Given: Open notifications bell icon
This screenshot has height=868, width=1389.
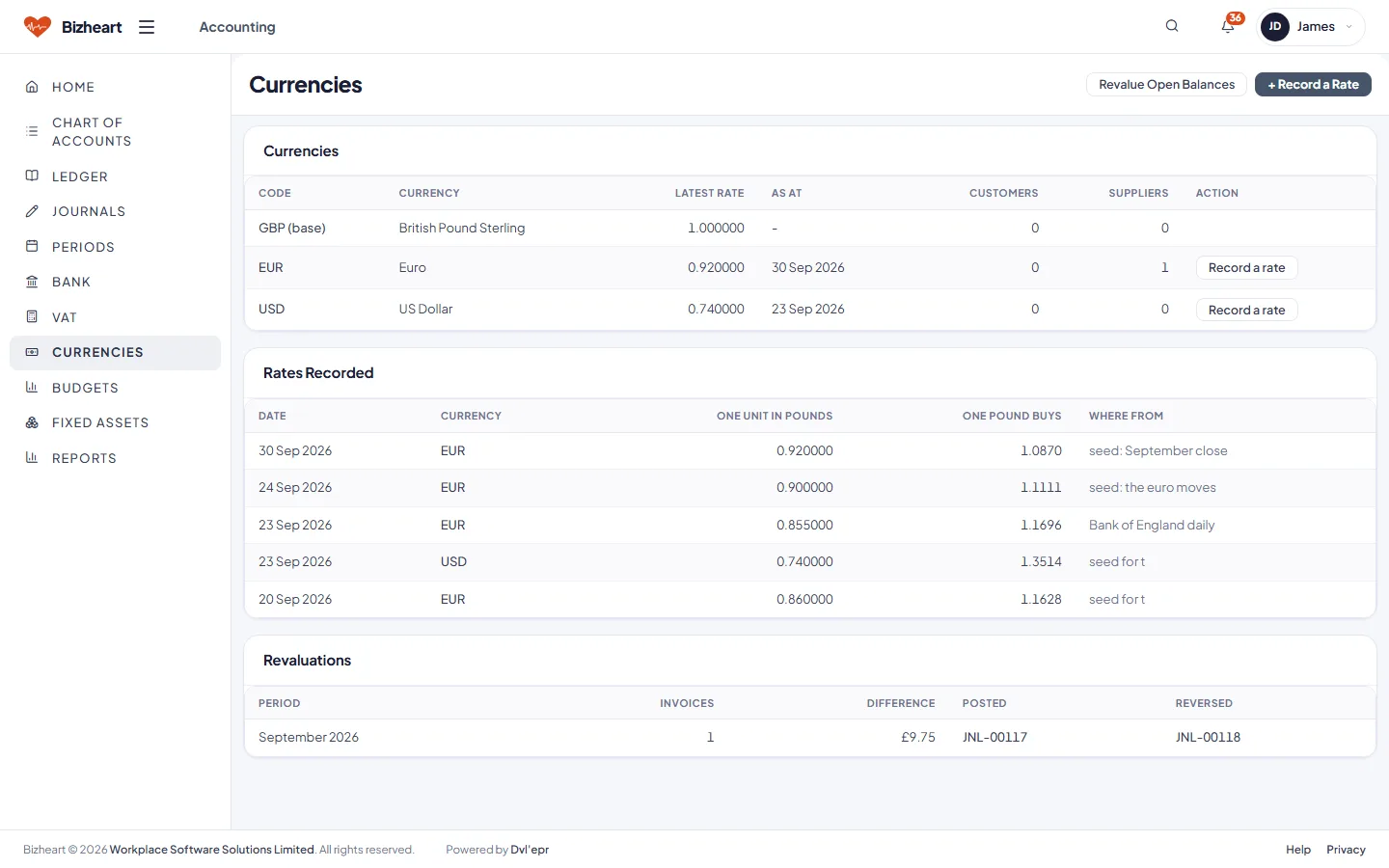Looking at the screenshot, I should (x=1228, y=26).
